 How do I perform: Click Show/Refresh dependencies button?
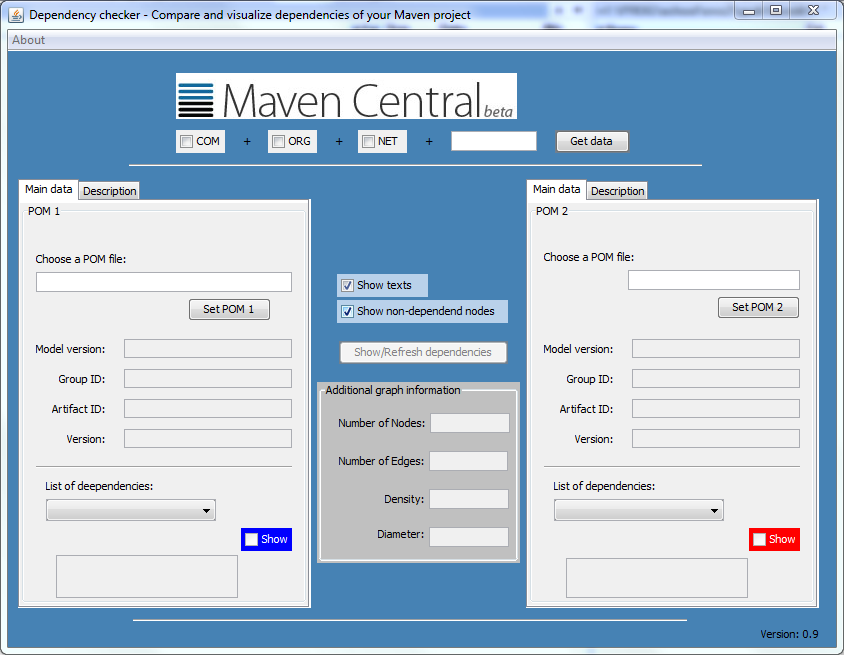pos(423,353)
